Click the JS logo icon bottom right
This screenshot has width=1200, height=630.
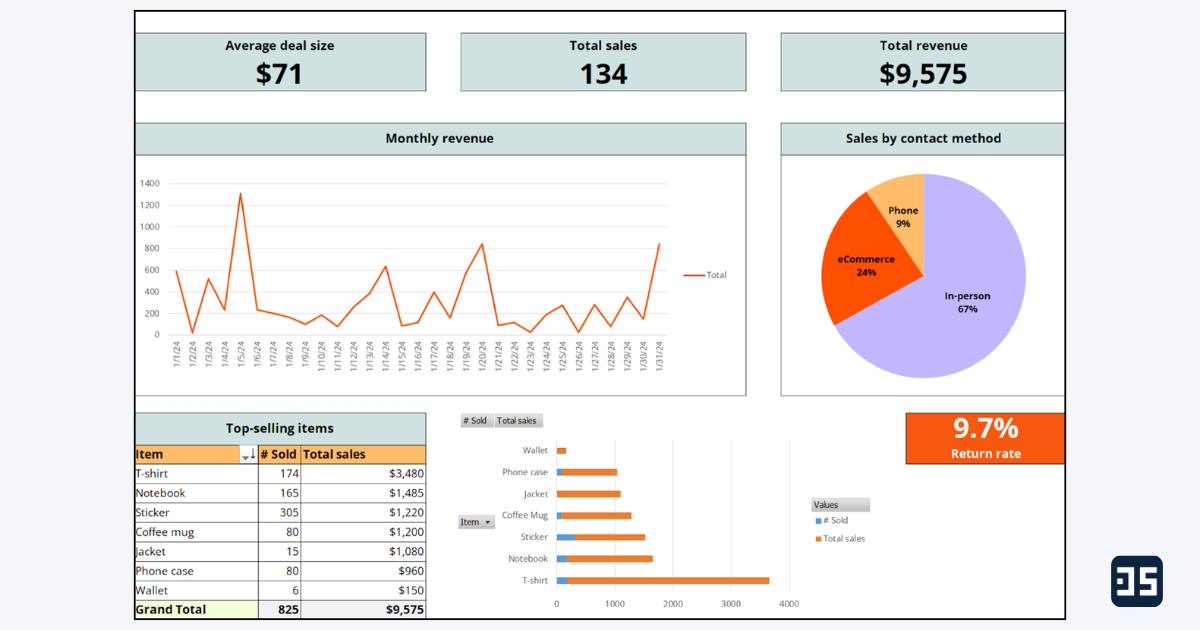tap(1136, 581)
